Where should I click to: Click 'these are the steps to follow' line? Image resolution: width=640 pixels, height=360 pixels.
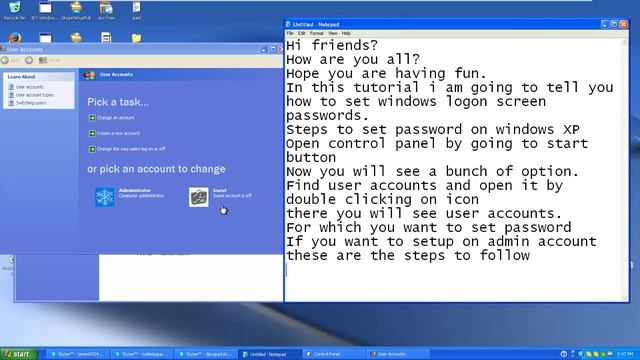(x=408, y=256)
